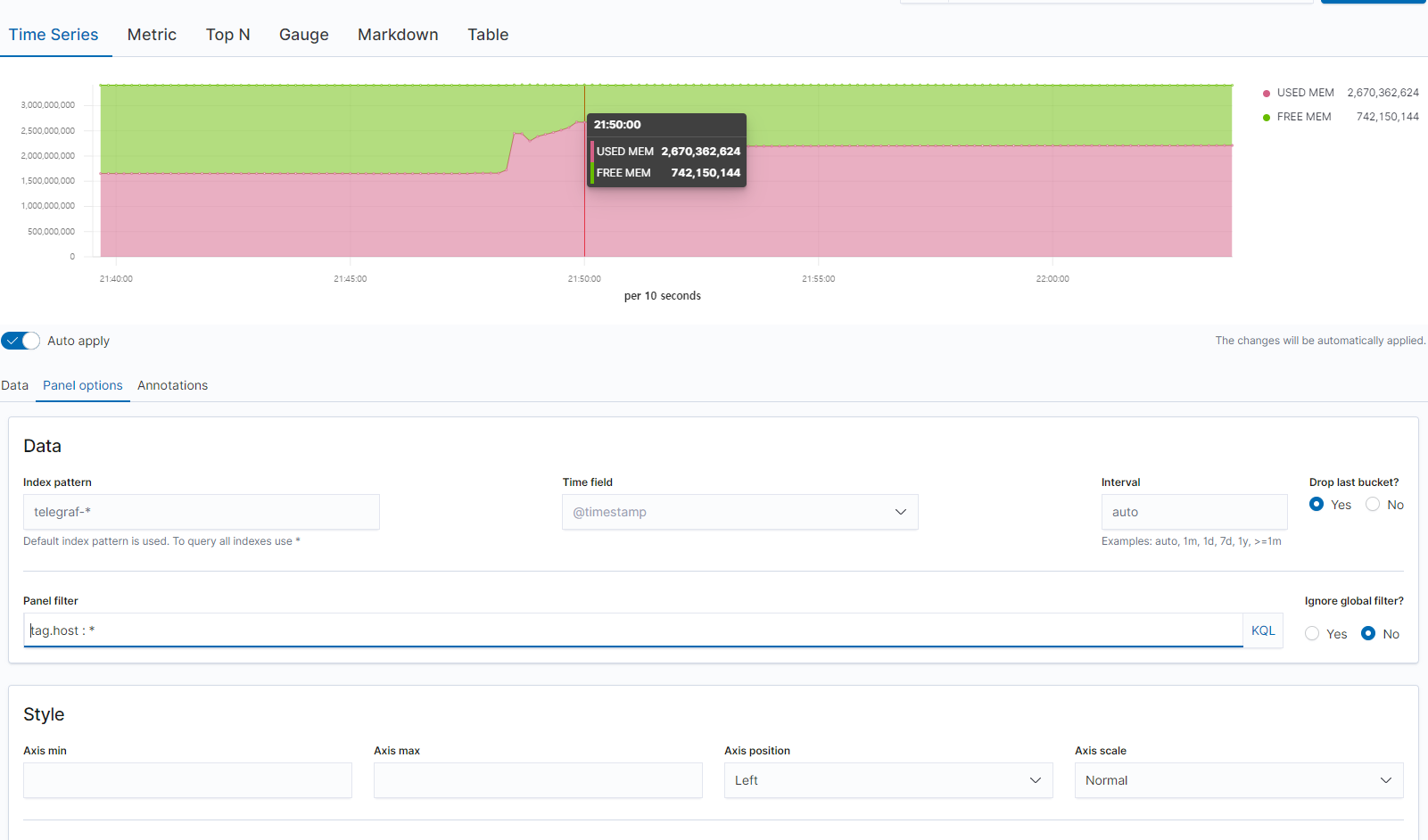The width and height of the screenshot is (1428, 840).
Task: Select Yes for Ignore global filter
Action: coord(1312,633)
